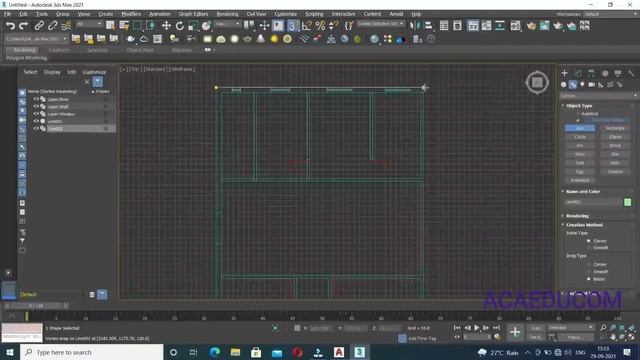Open the Graph Editors menu
The height and width of the screenshot is (360, 640).
pyautogui.click(x=193, y=14)
